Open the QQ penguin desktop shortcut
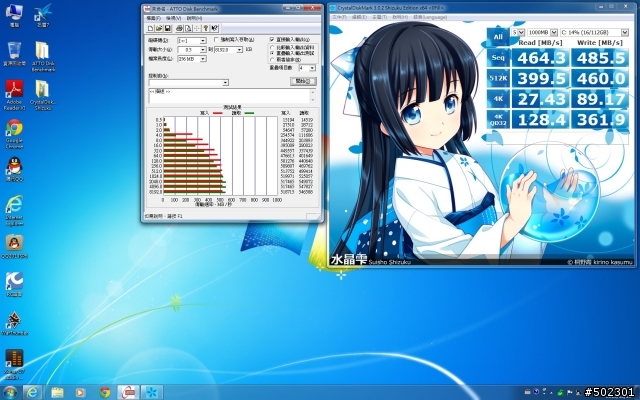 (x=14, y=169)
